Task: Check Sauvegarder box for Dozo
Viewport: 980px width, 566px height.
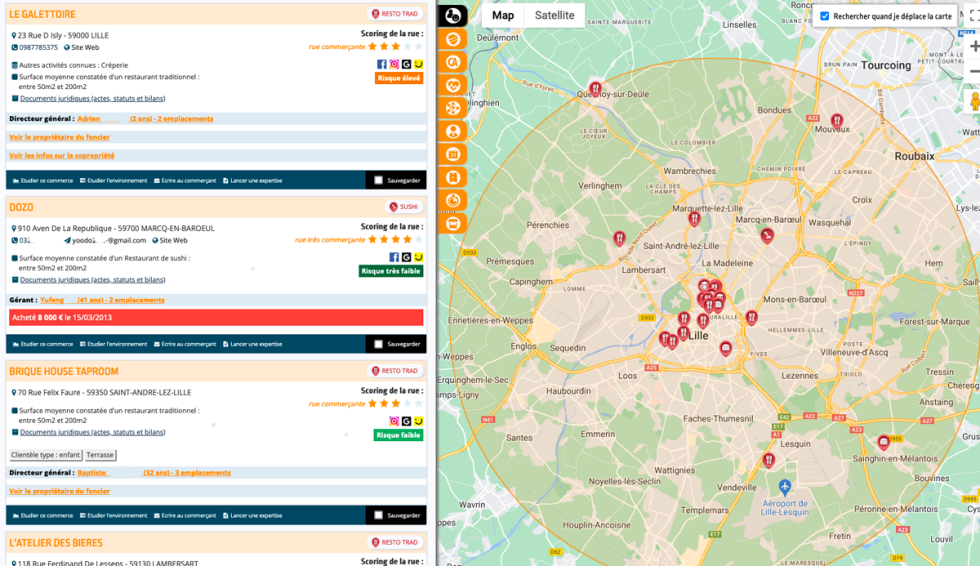Action: coord(378,344)
